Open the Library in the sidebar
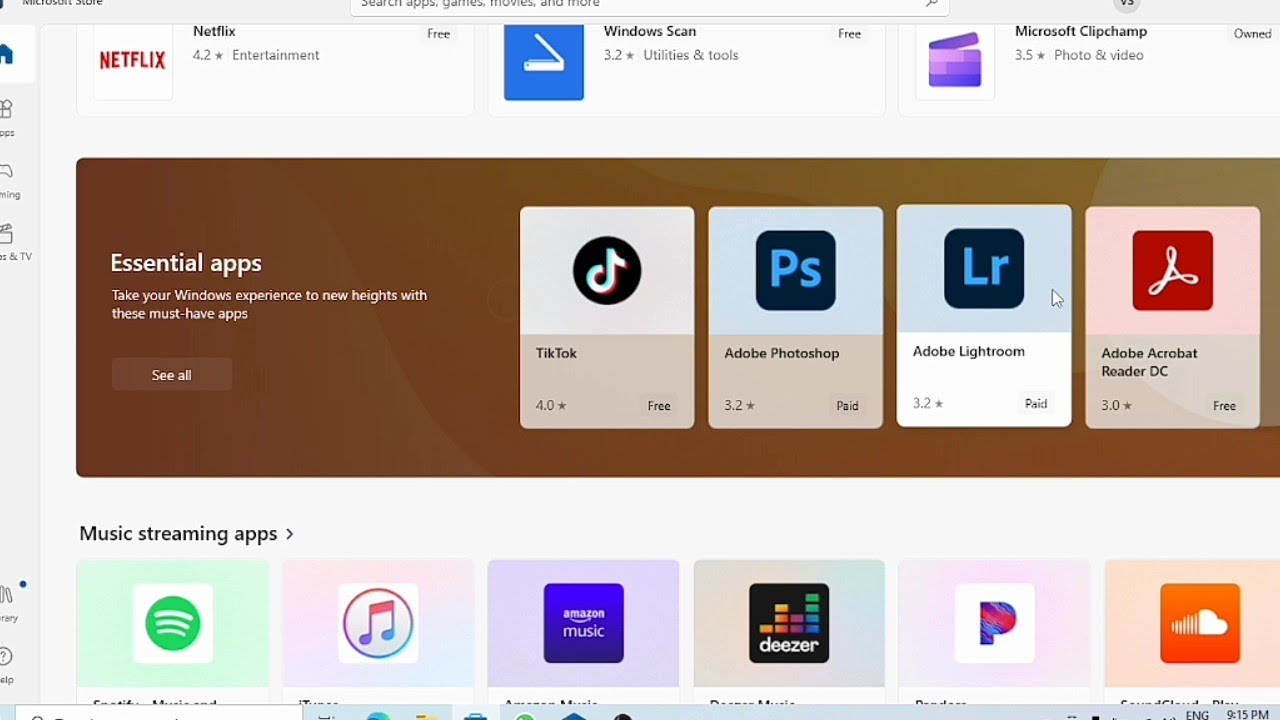Screen dimensions: 1280x720 pyautogui.click(x=8, y=603)
